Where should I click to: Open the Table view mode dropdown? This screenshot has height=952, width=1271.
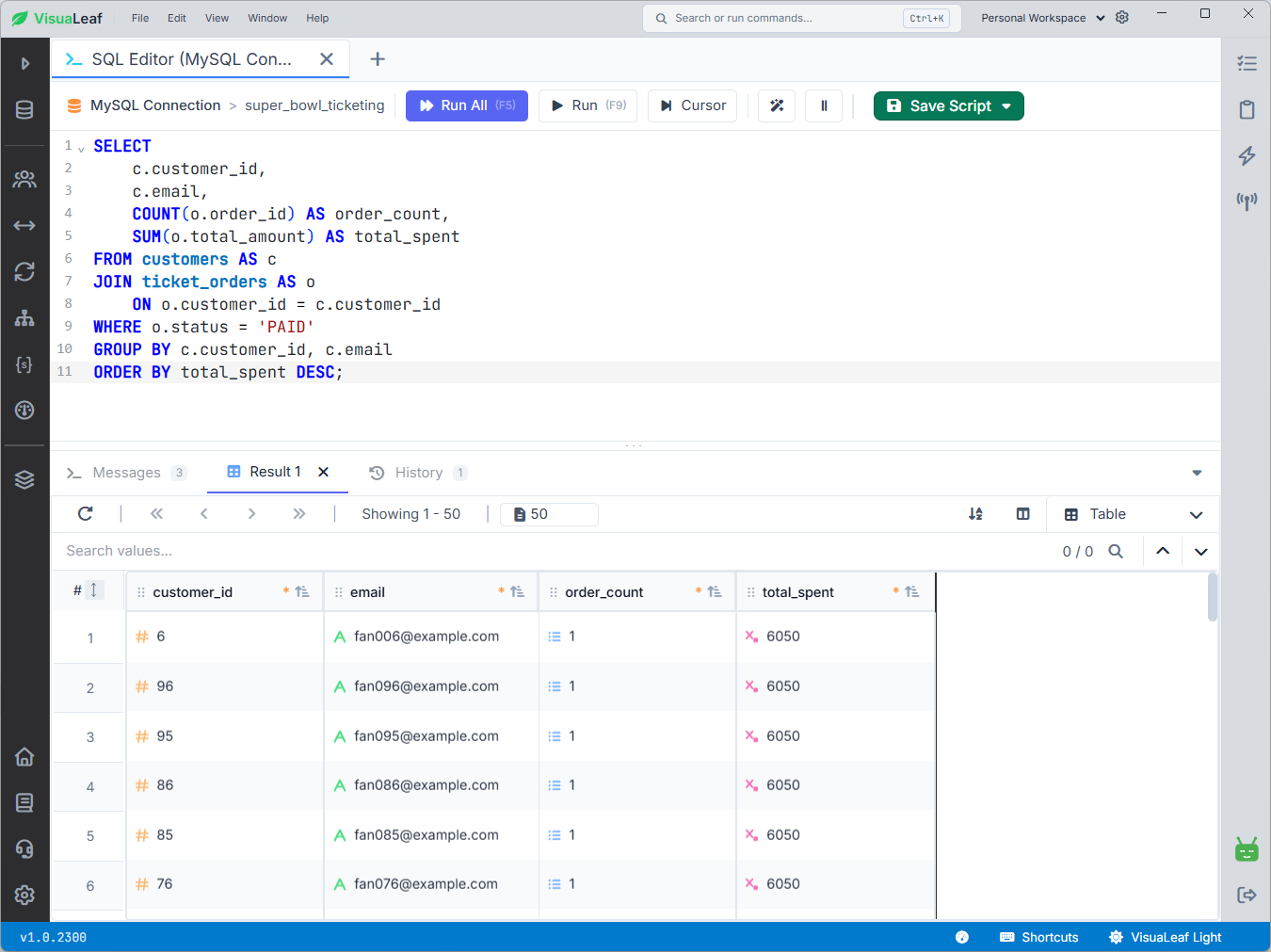(x=1134, y=514)
